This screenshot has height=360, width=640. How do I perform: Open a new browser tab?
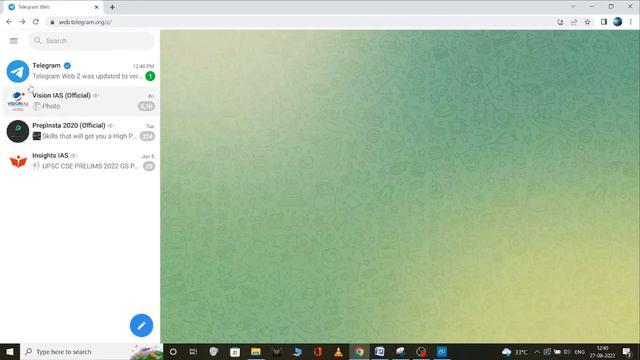pyautogui.click(x=112, y=7)
